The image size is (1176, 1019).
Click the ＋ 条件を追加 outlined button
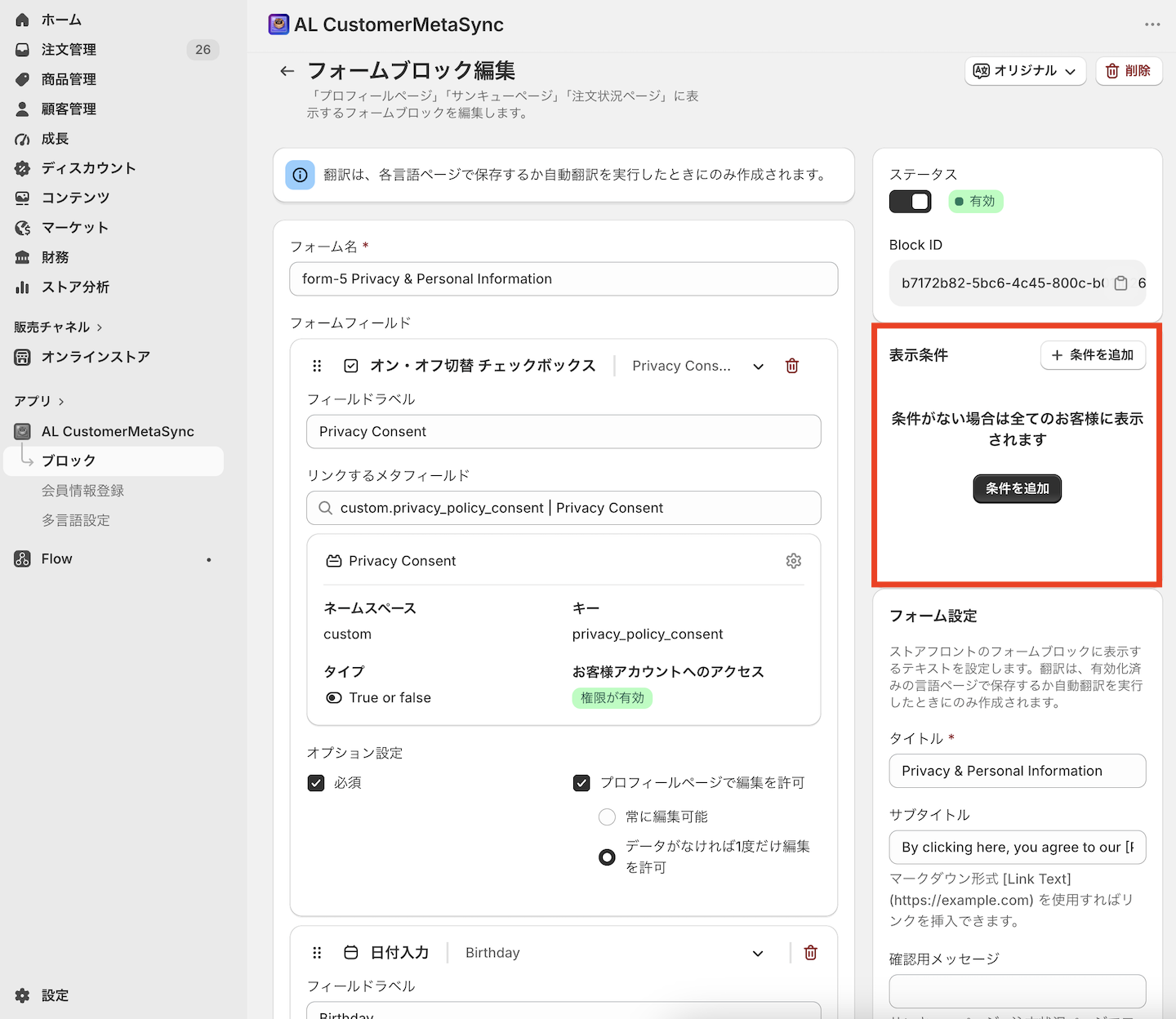point(1093,355)
